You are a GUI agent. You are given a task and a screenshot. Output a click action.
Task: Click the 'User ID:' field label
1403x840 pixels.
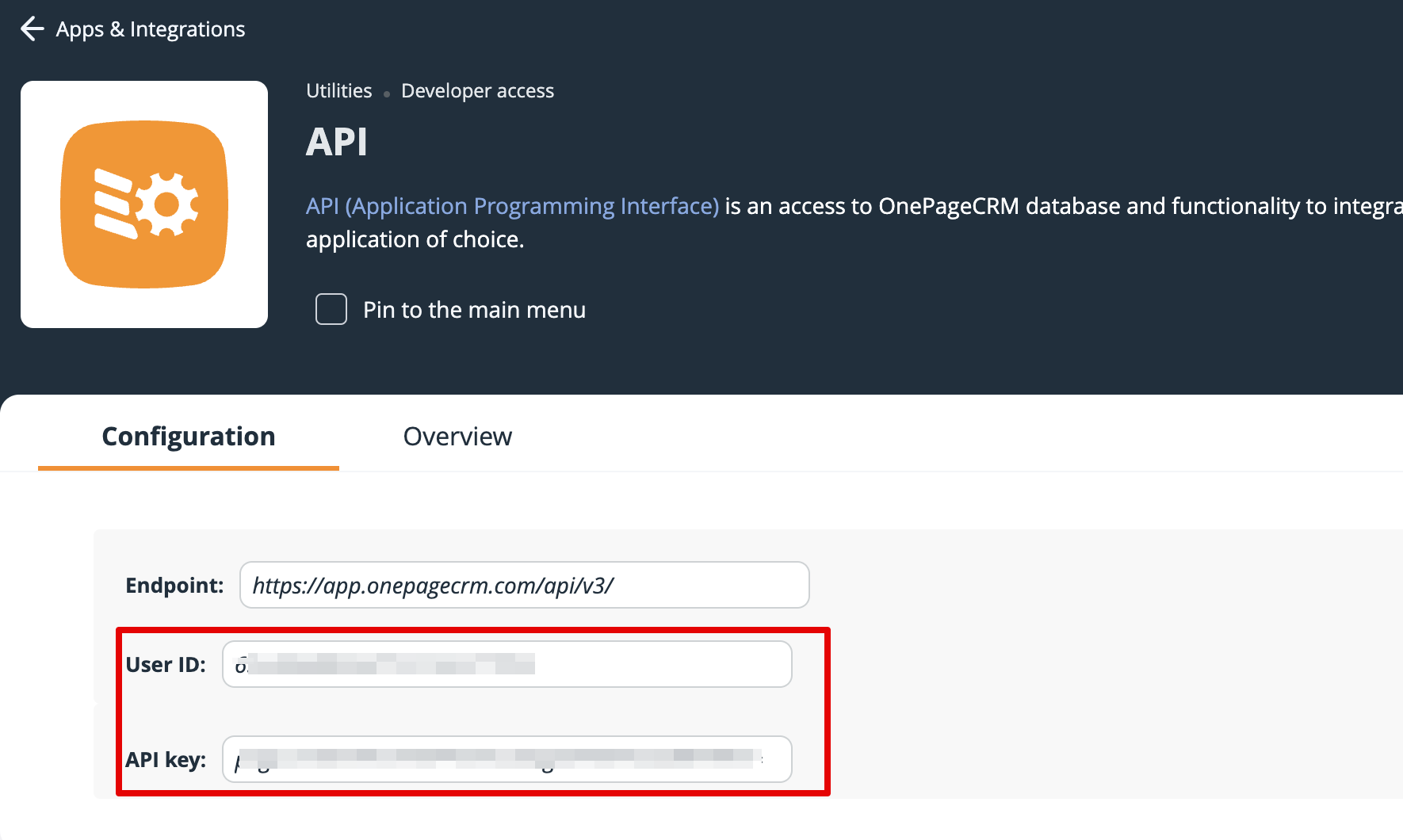tap(166, 665)
